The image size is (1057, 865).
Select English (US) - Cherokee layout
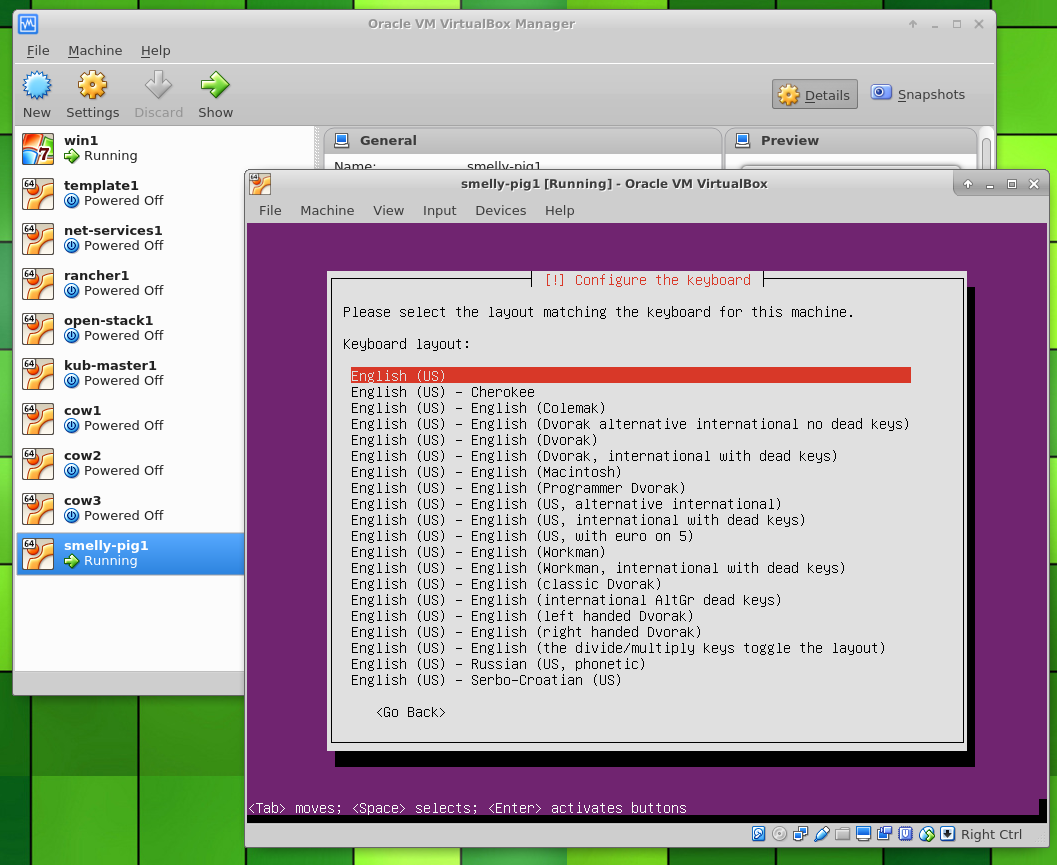(442, 392)
